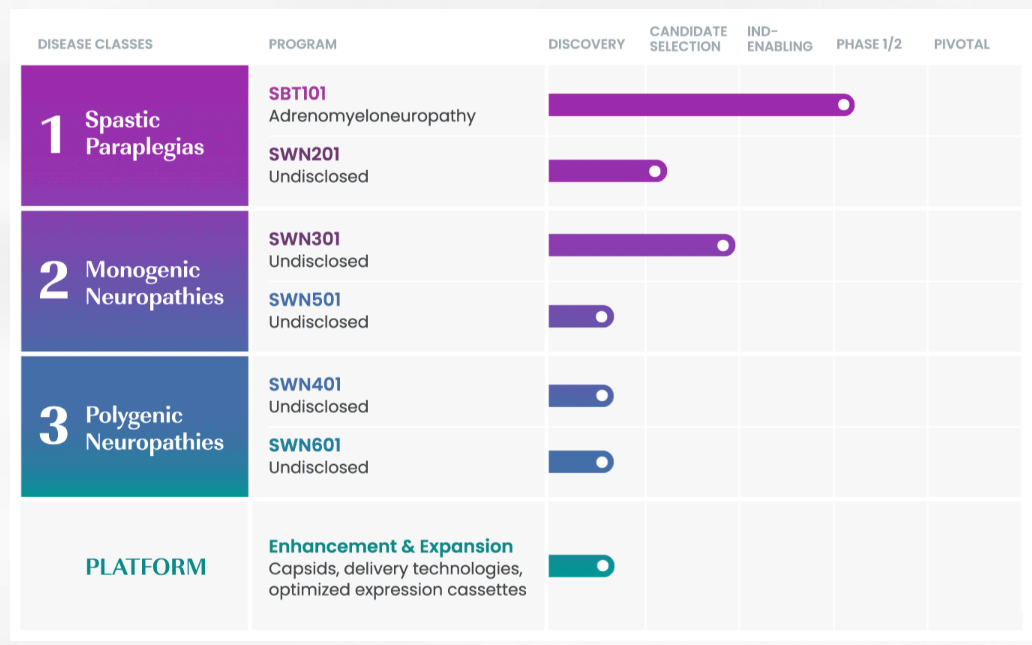Select the SWN201 program label

tap(304, 154)
